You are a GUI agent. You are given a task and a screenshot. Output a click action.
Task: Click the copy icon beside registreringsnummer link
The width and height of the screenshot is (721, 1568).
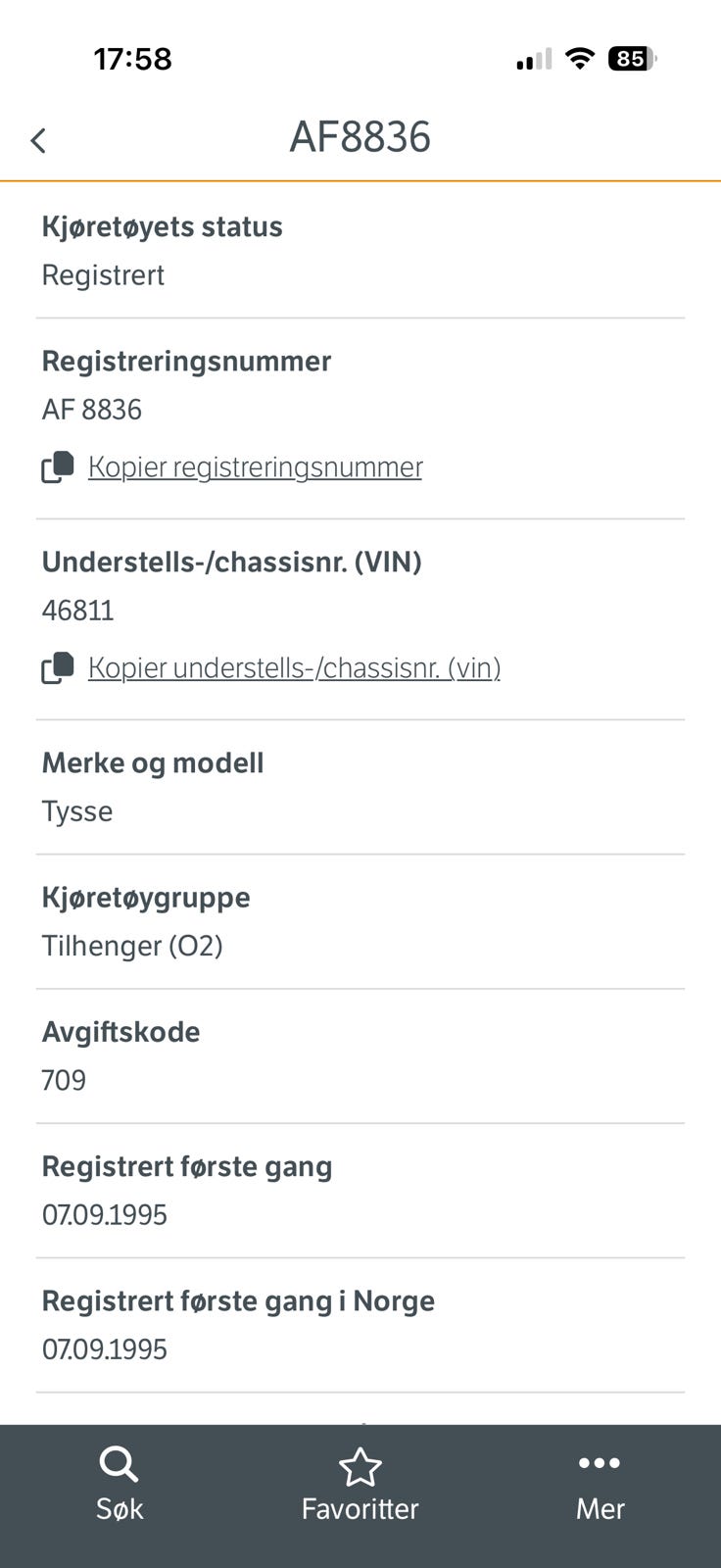[x=58, y=467]
